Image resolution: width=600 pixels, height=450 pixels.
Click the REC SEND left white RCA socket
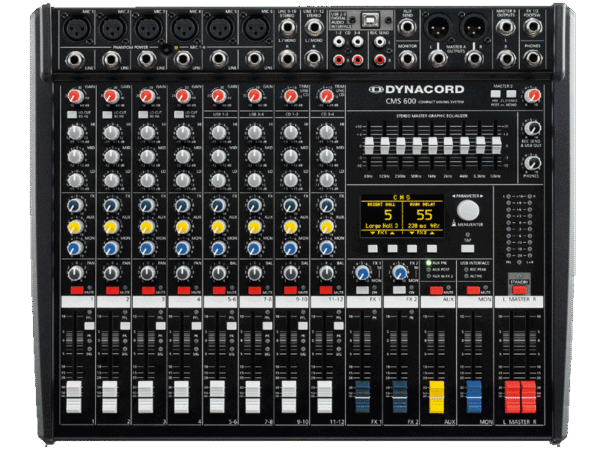click(380, 42)
